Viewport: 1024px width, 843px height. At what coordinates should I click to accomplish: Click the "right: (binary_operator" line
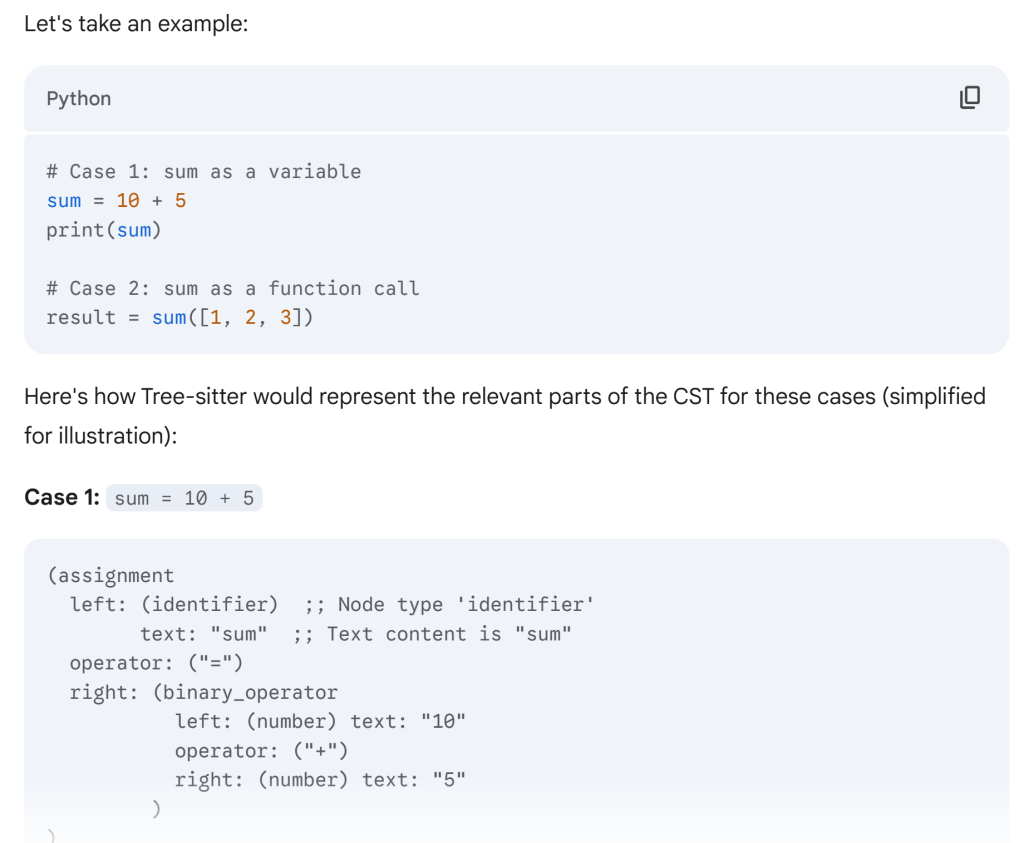tap(203, 692)
